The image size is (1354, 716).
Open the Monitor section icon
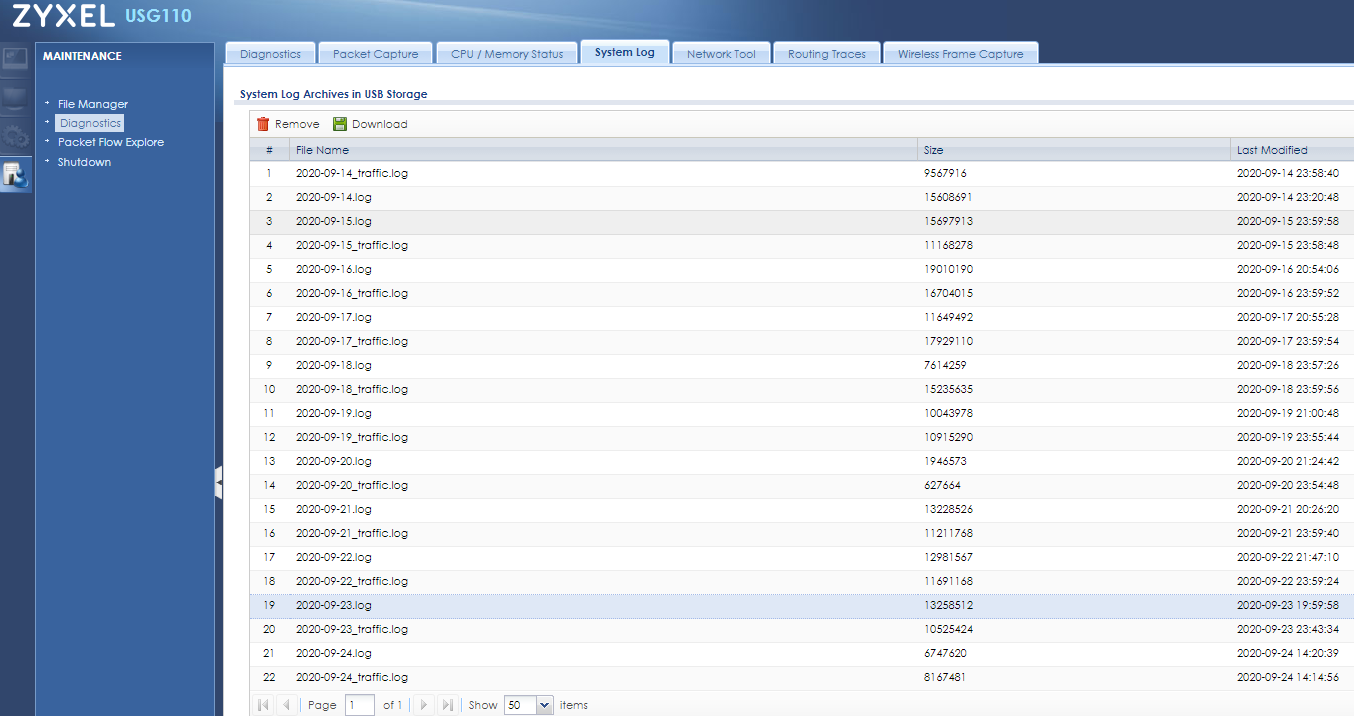coord(15,98)
